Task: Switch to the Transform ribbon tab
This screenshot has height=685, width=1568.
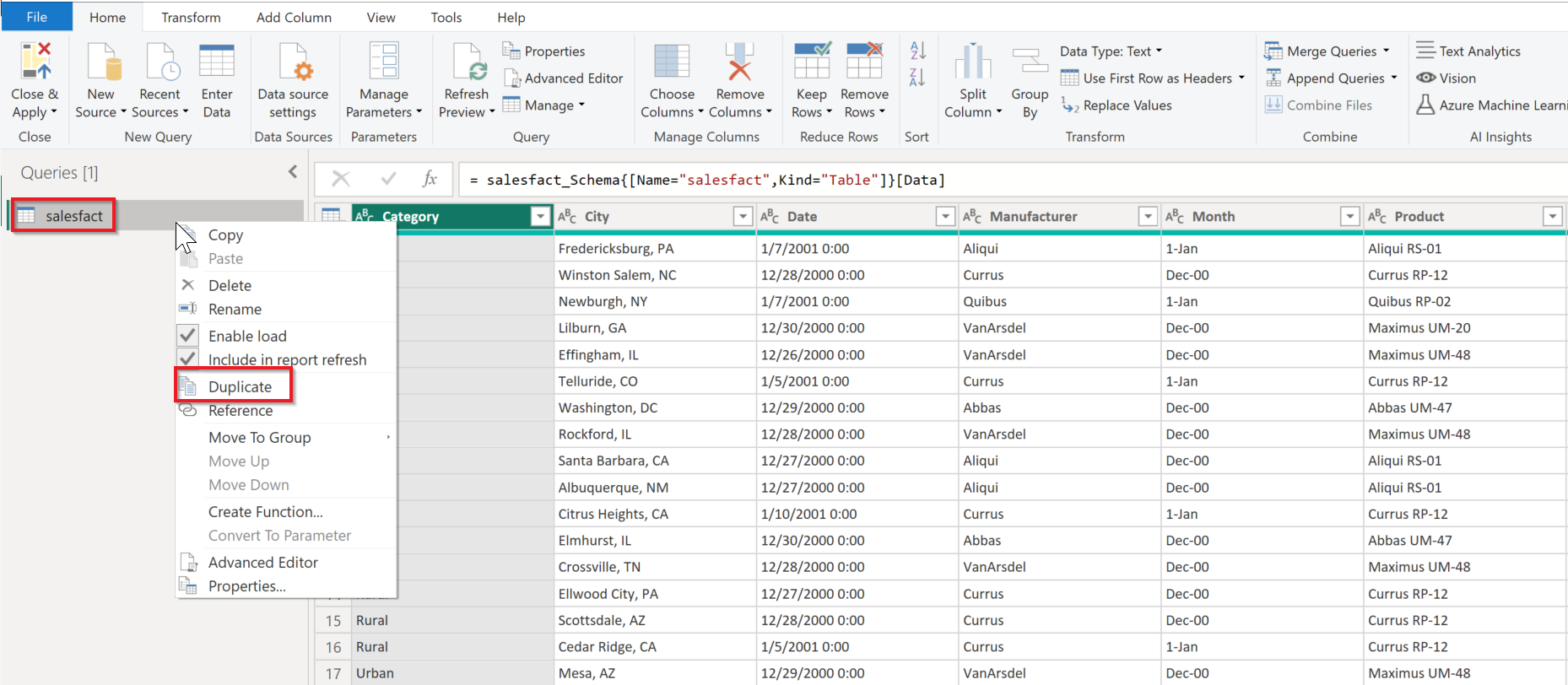Action: 191,17
